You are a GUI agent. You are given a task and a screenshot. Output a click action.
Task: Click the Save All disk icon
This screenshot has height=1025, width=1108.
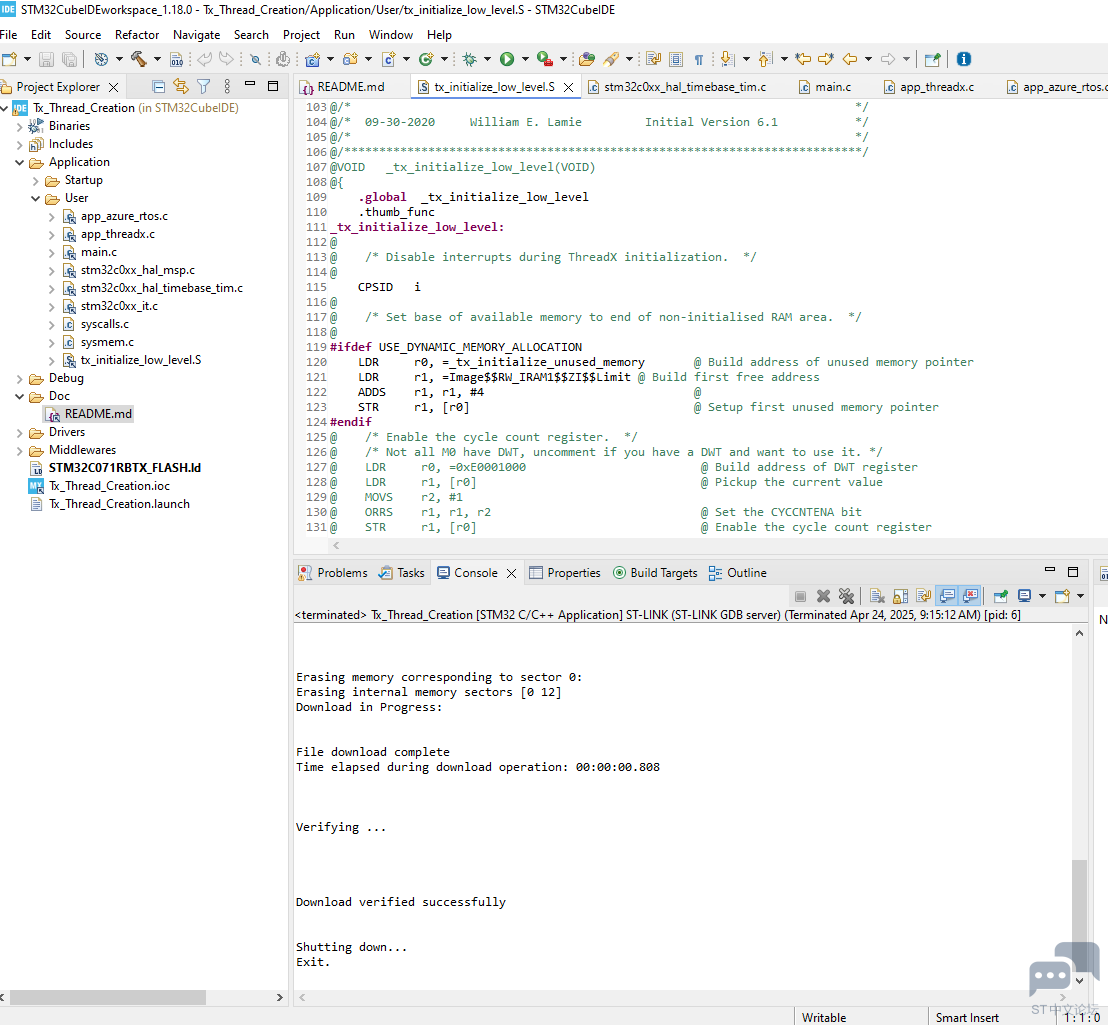[69, 59]
